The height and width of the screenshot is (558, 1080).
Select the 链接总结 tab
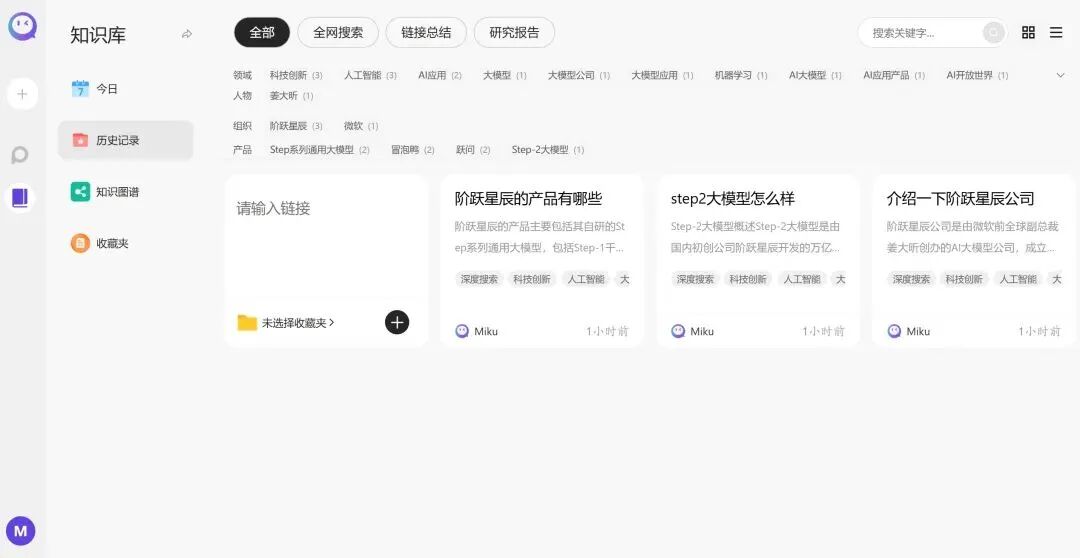pyautogui.click(x=426, y=32)
